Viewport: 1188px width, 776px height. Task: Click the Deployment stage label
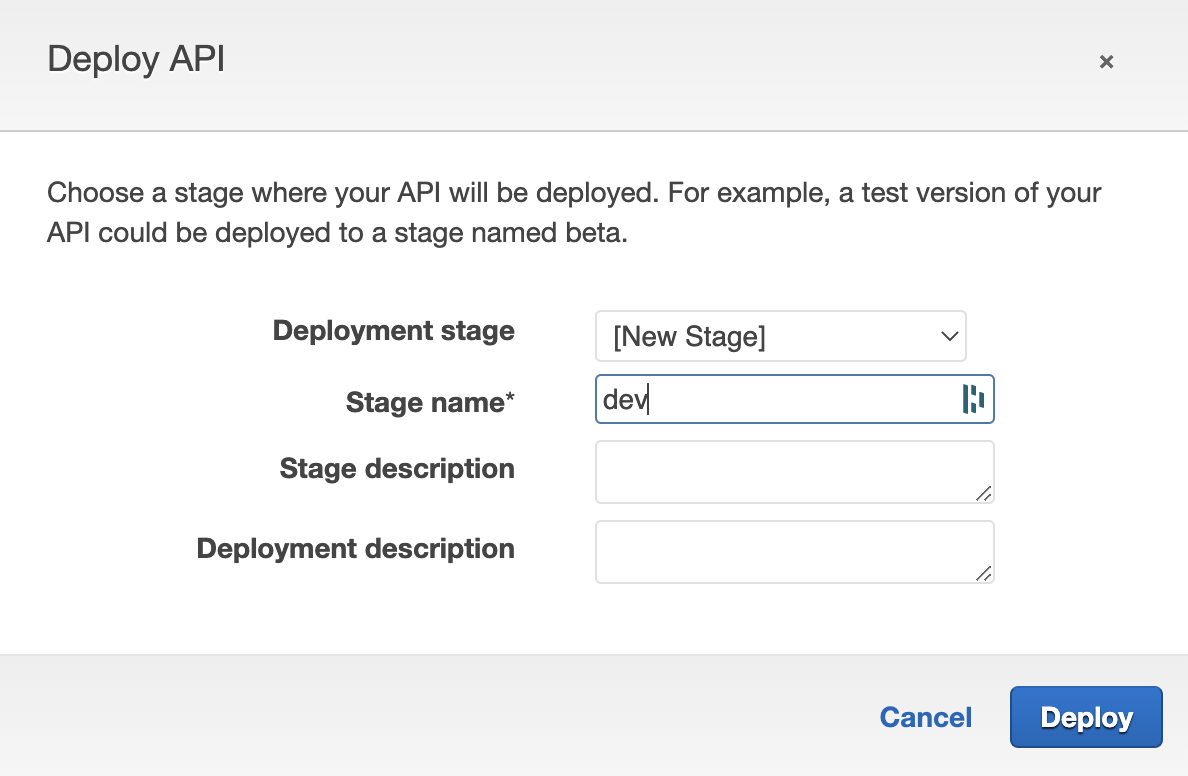point(393,331)
